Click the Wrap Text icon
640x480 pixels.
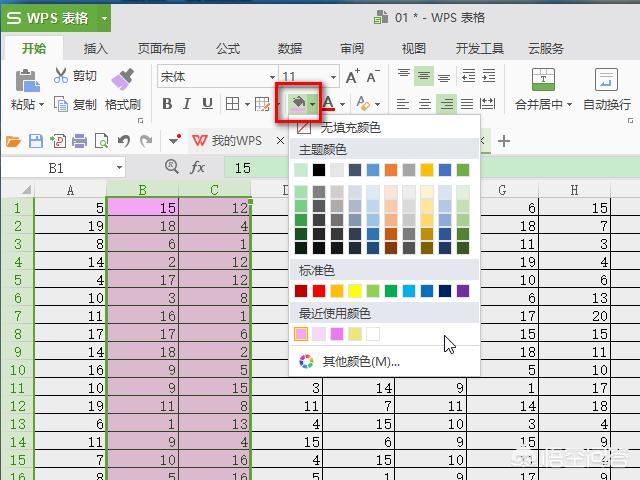(606, 80)
